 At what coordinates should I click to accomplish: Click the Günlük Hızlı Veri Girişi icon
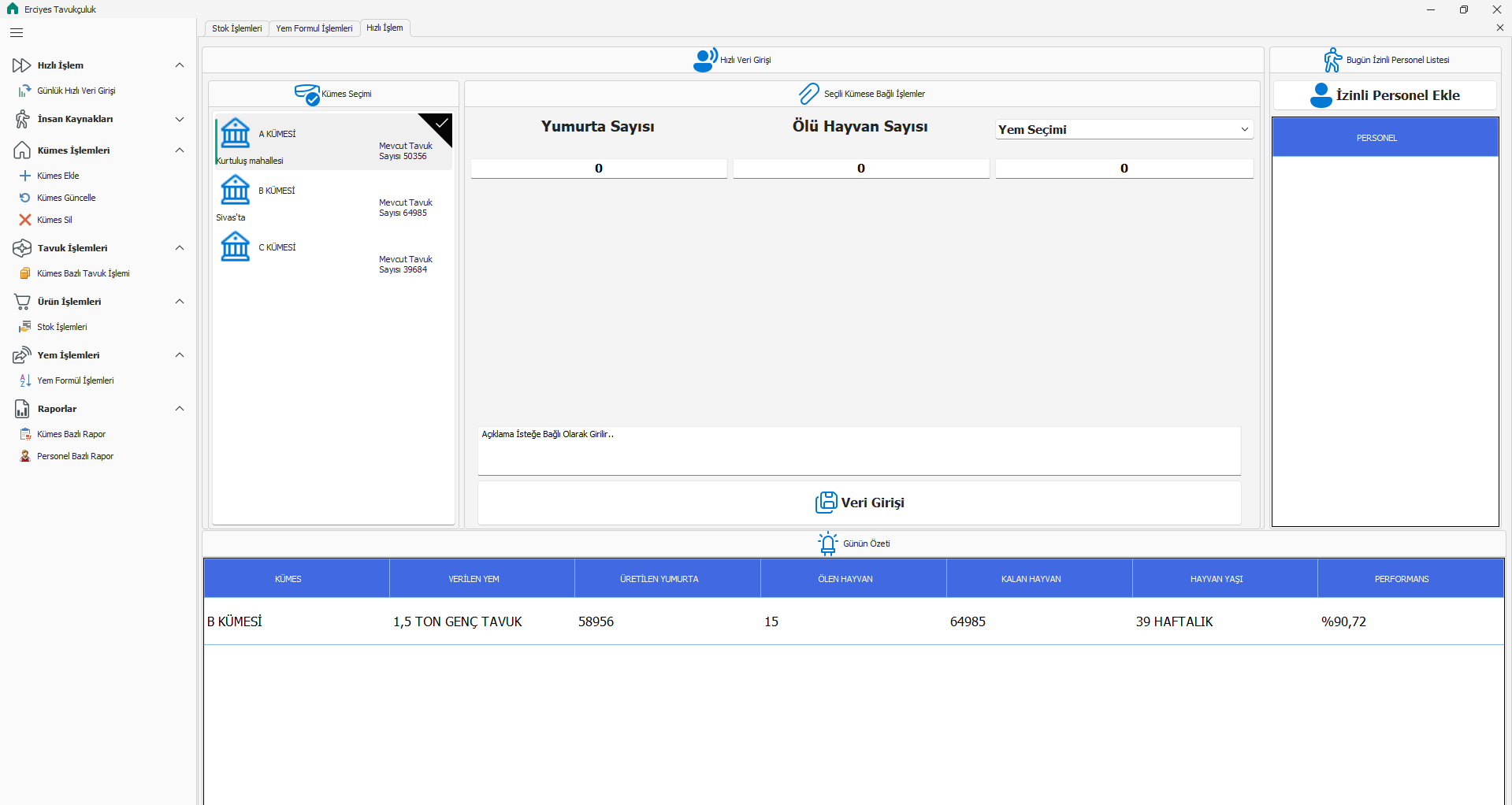pyautogui.click(x=25, y=91)
